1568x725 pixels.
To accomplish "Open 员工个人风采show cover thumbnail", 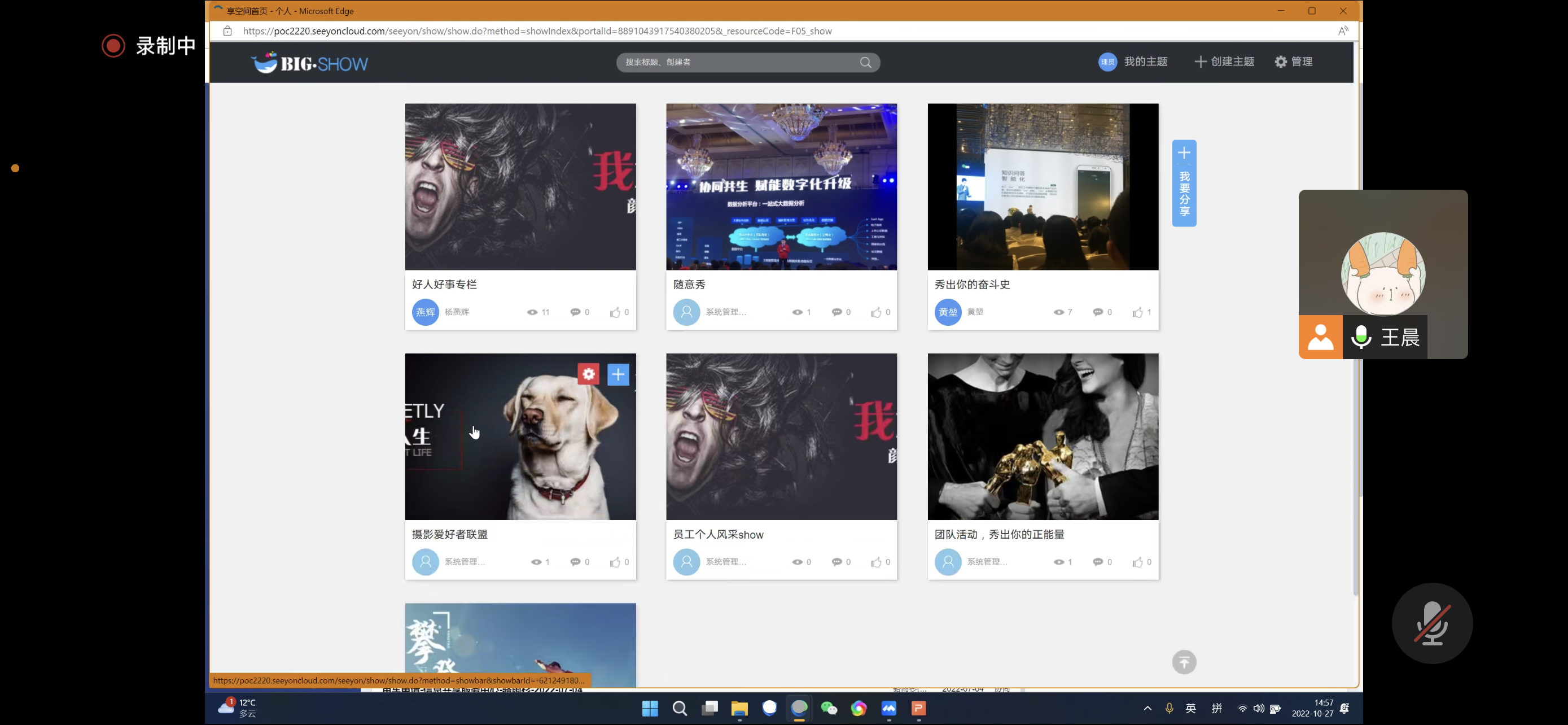I will (x=782, y=436).
